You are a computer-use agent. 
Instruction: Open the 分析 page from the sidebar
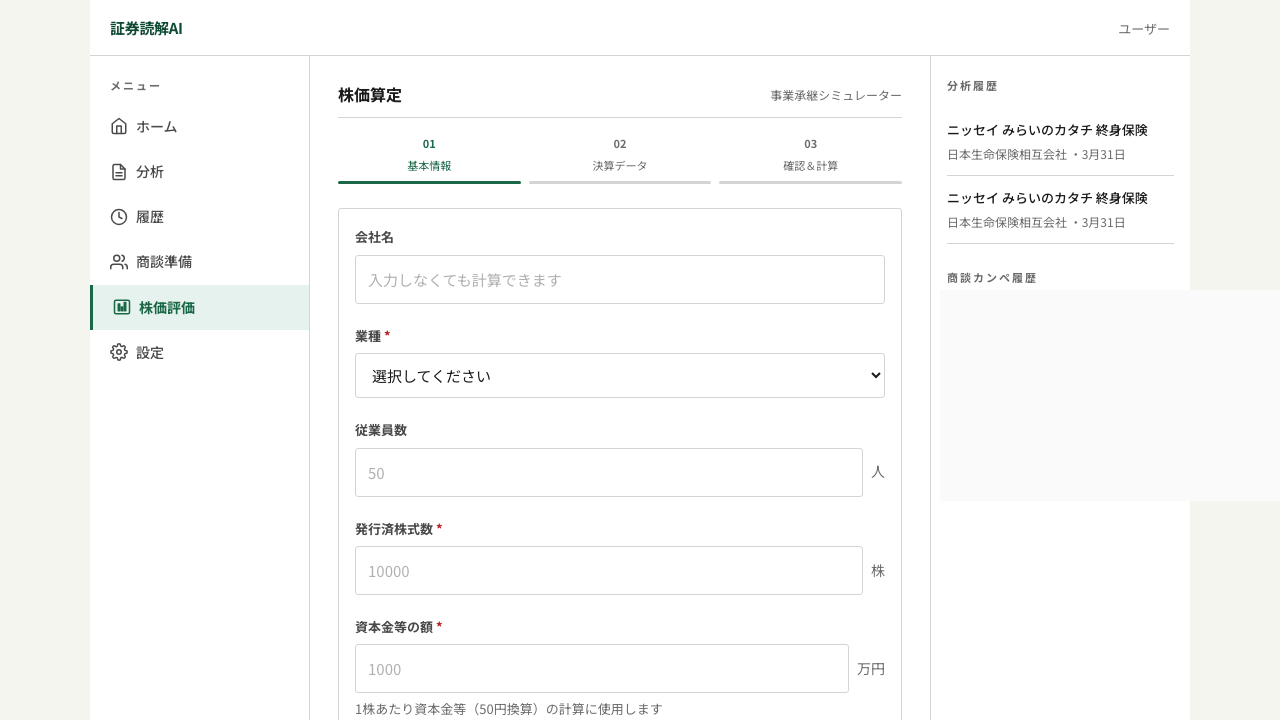point(150,172)
